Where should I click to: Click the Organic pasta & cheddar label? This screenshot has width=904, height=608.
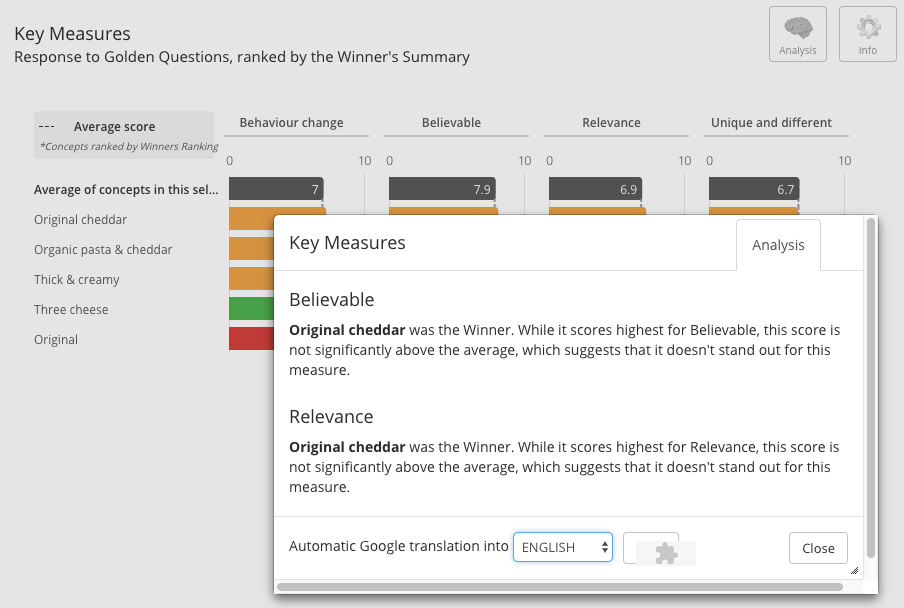pos(103,250)
